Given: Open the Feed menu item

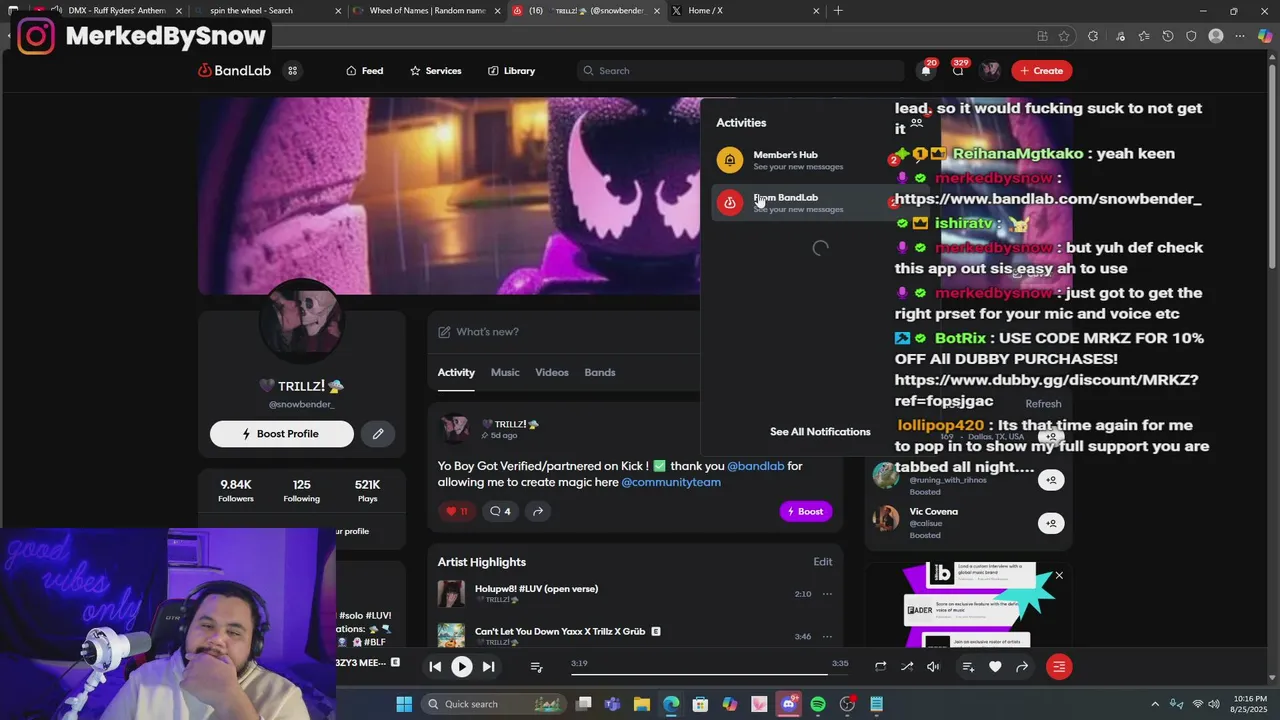Looking at the screenshot, I should point(365,71).
